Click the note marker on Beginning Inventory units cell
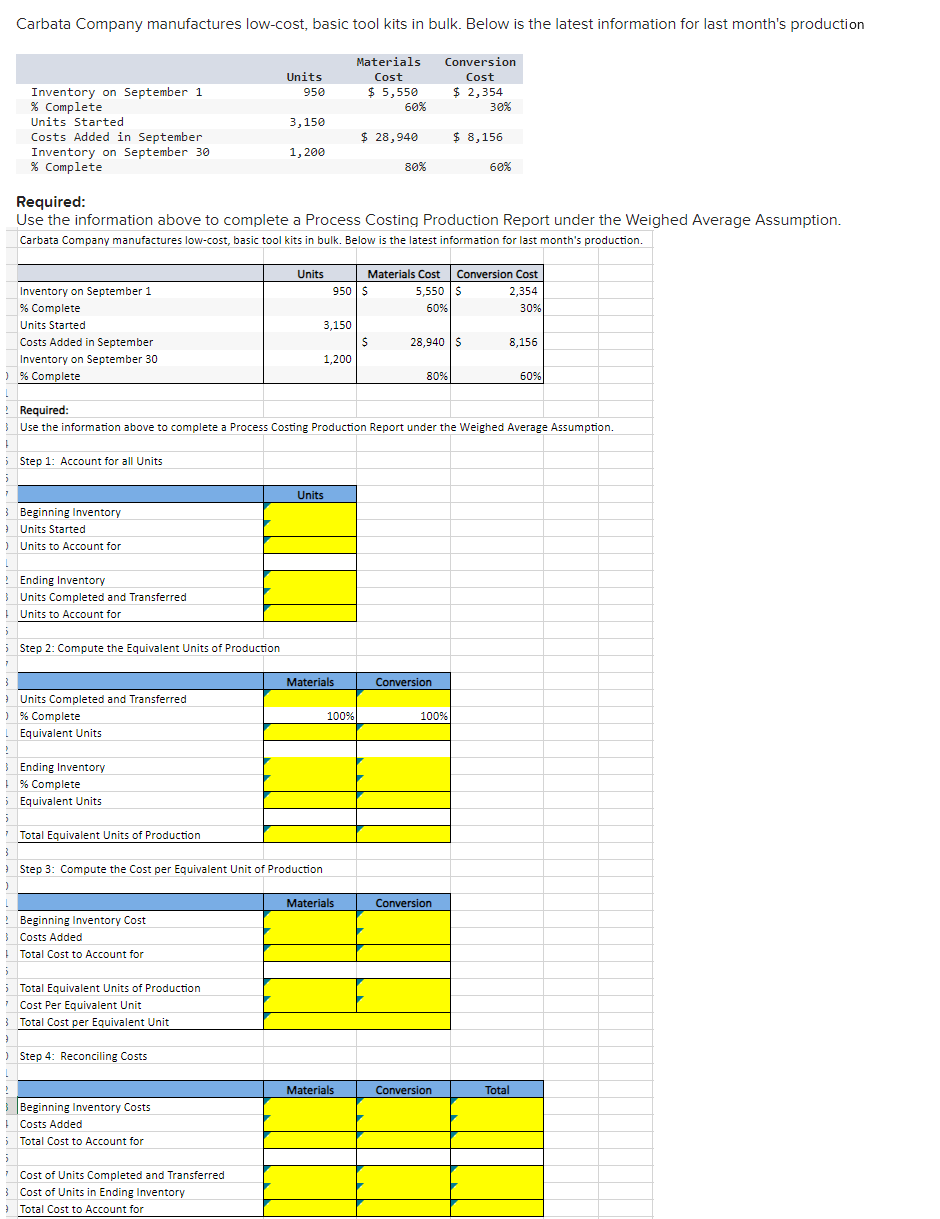 click(266, 507)
